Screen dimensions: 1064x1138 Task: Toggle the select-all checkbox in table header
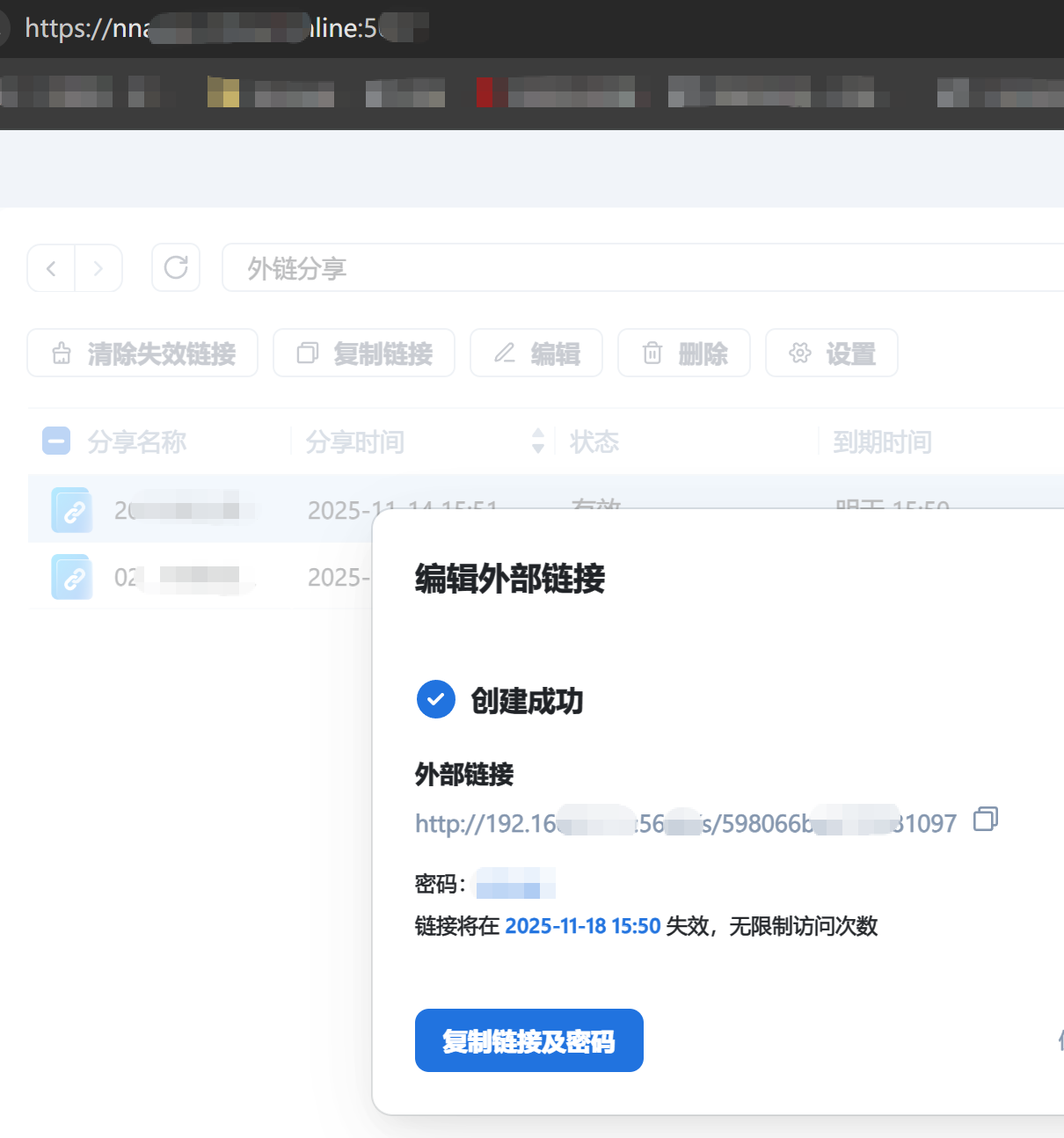click(56, 441)
